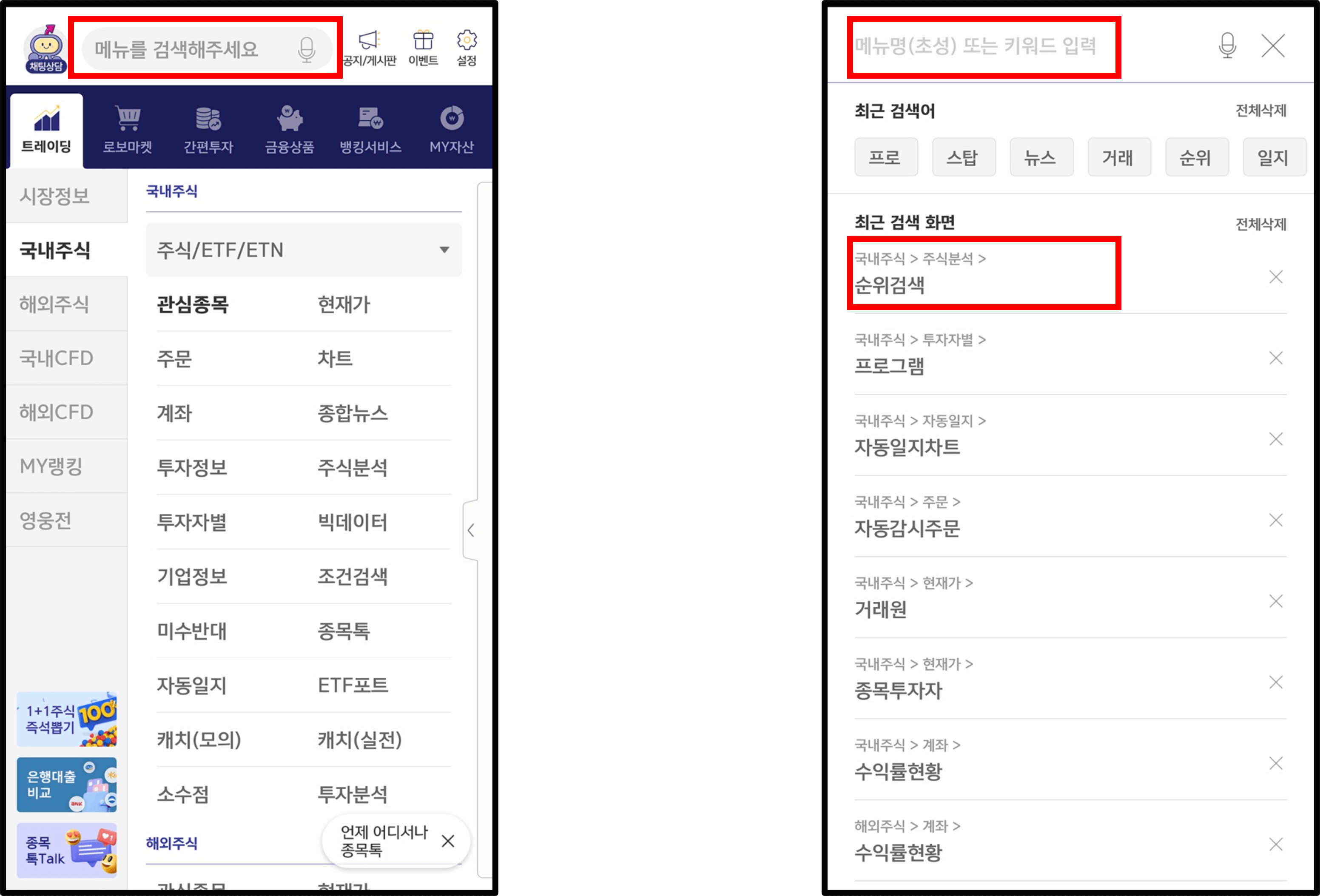Open 공지/게시판 megaphone icon
The height and width of the screenshot is (896, 1320).
[x=369, y=46]
